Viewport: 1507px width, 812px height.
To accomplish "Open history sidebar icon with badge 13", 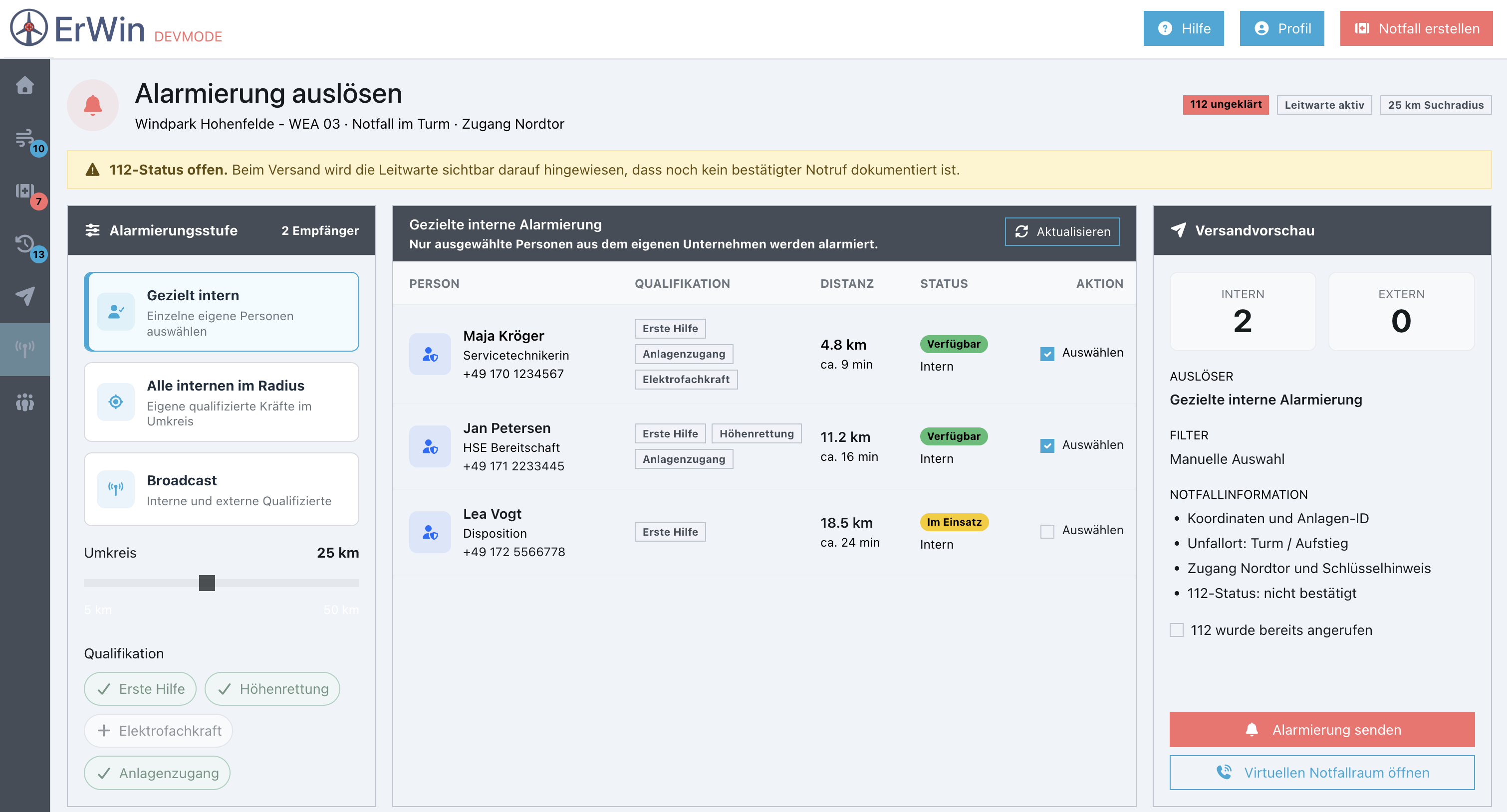I will click(x=24, y=243).
